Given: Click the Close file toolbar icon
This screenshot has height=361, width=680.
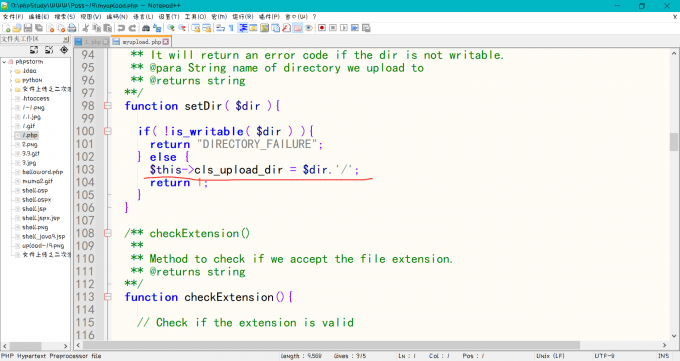Looking at the screenshot, I should 50,28.
